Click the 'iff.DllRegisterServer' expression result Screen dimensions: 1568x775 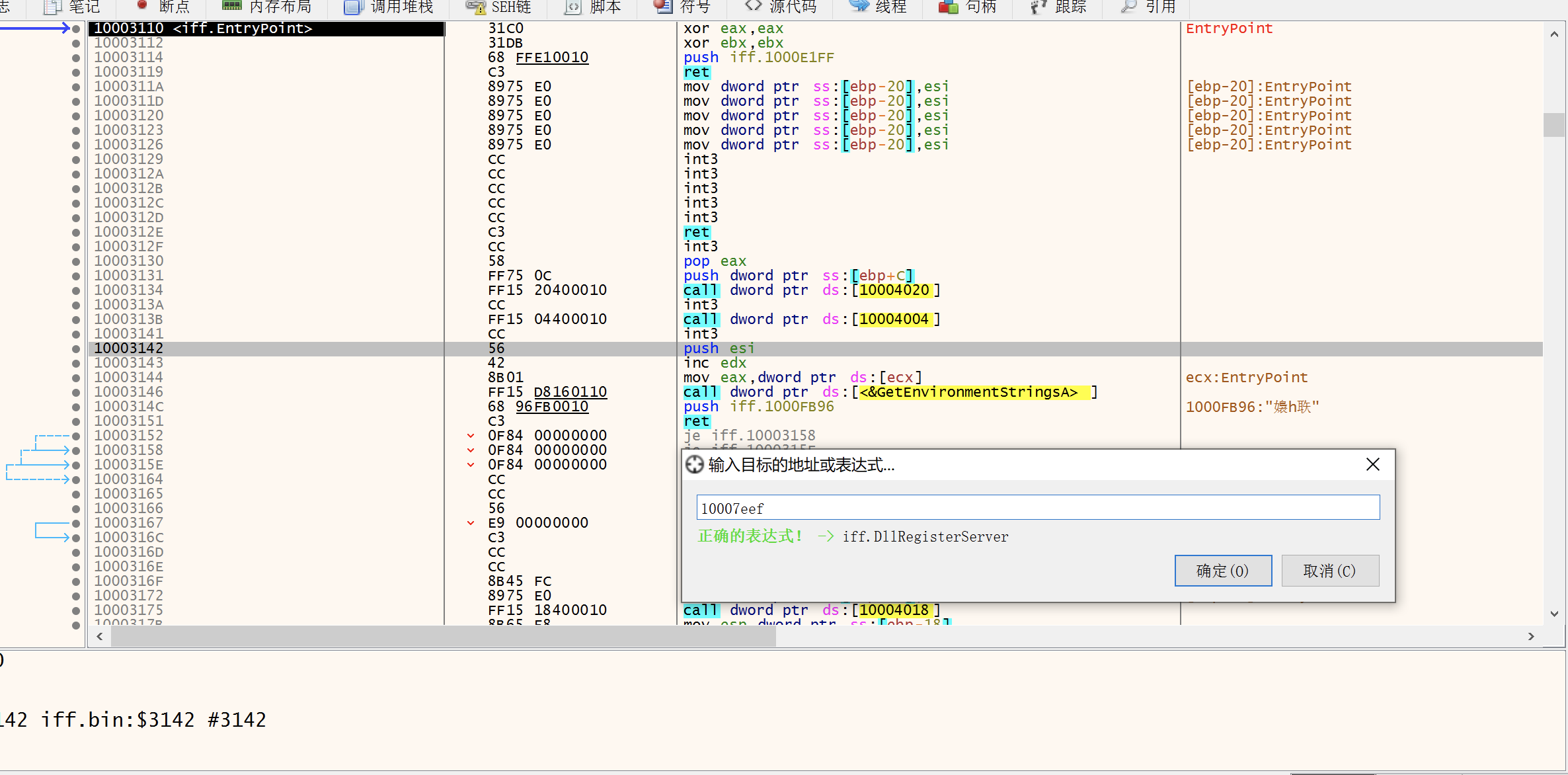[x=925, y=537]
